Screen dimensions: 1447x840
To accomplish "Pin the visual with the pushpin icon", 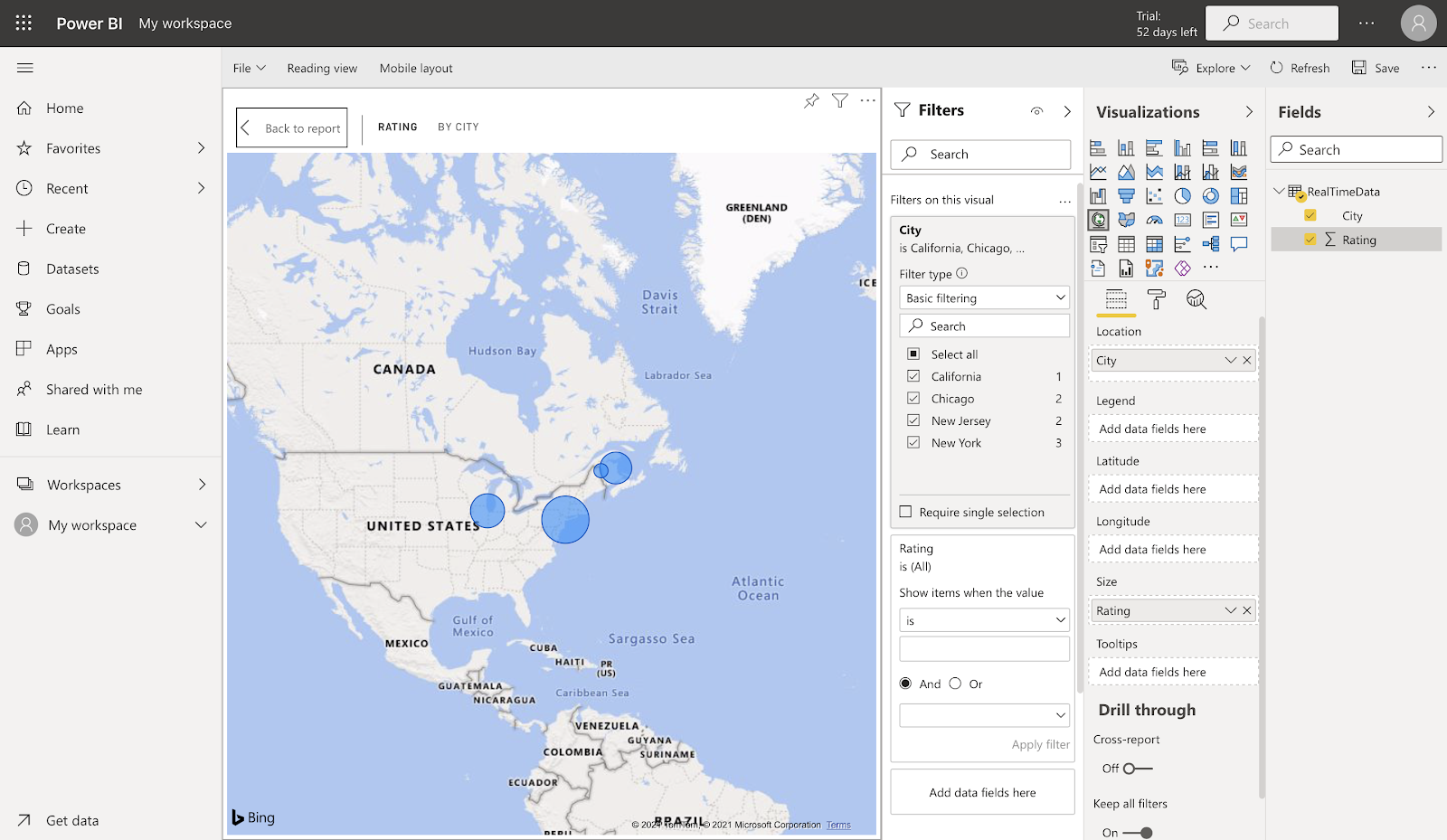I will (x=811, y=101).
